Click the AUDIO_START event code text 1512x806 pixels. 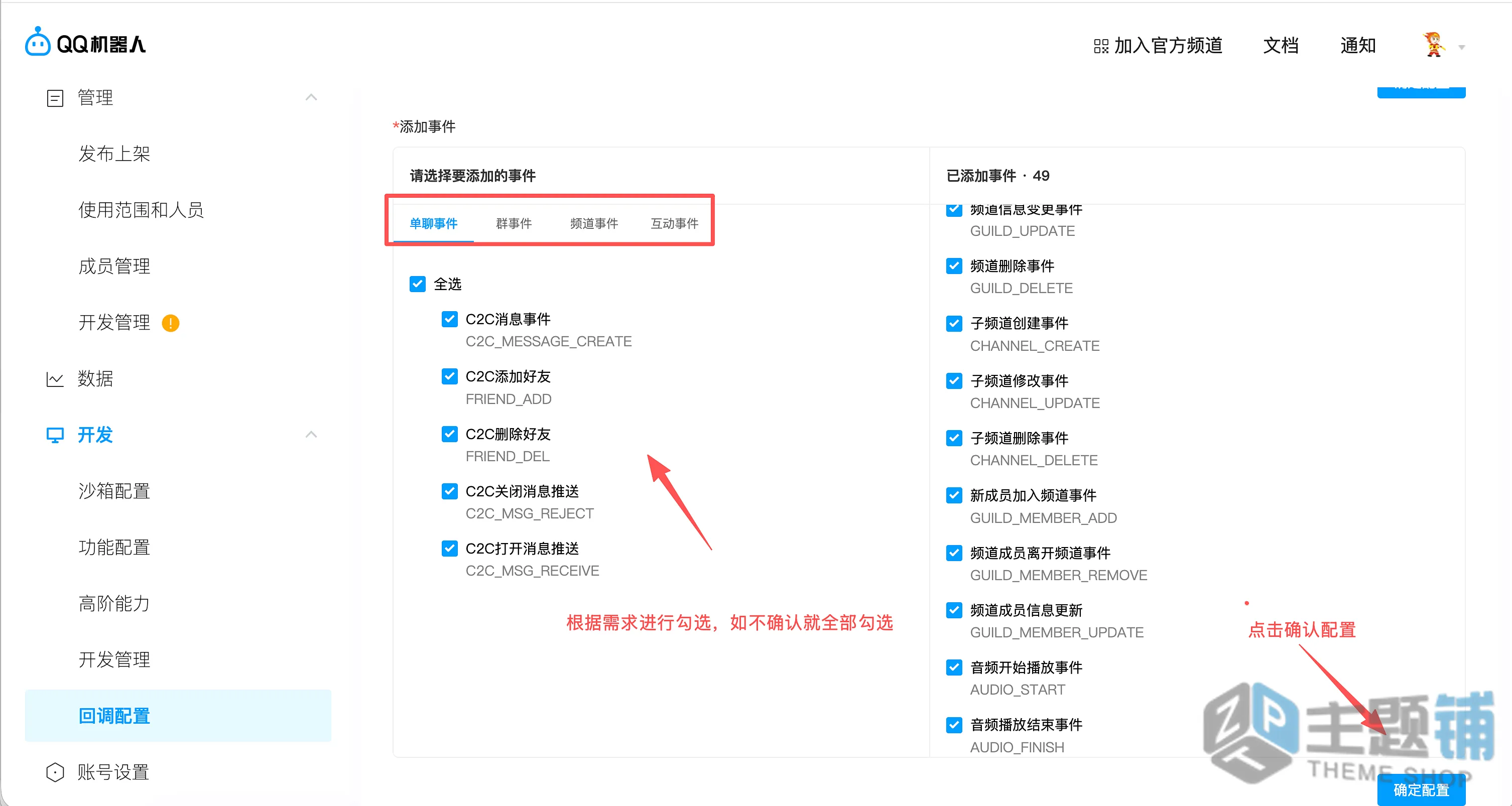(x=1017, y=690)
